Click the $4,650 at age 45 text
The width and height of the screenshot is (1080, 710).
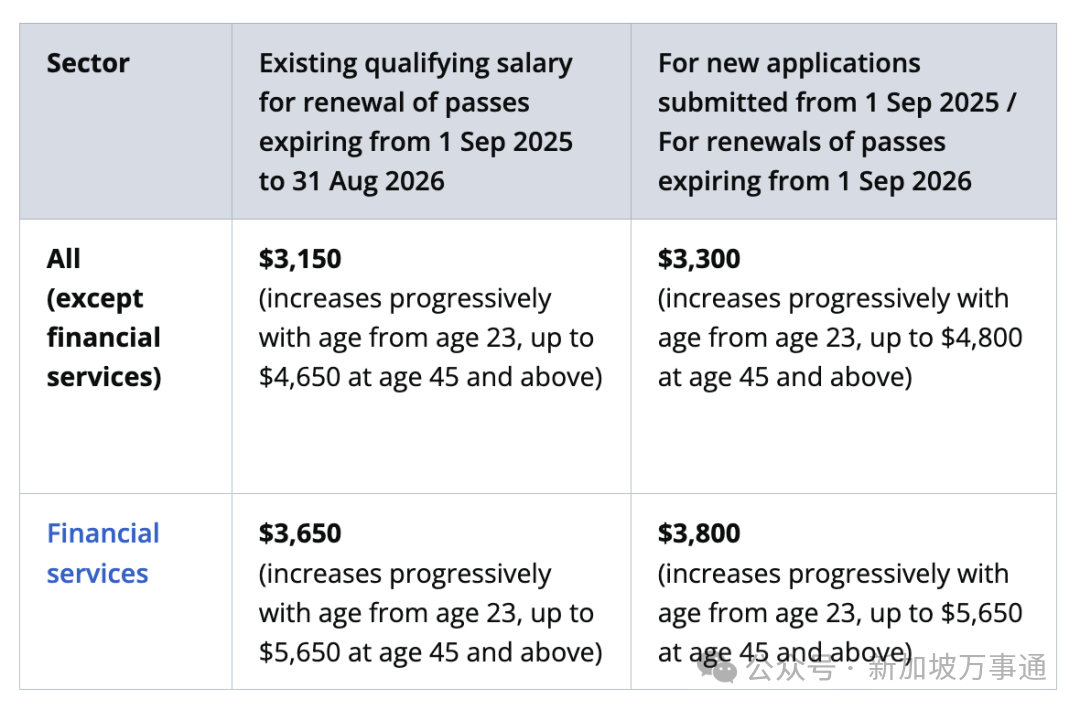click(x=358, y=377)
